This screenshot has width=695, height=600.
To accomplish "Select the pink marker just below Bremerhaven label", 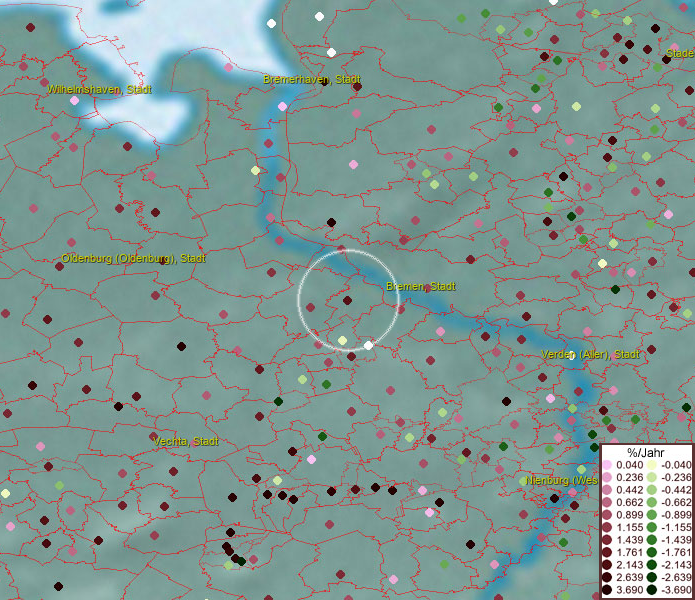I will [x=282, y=106].
